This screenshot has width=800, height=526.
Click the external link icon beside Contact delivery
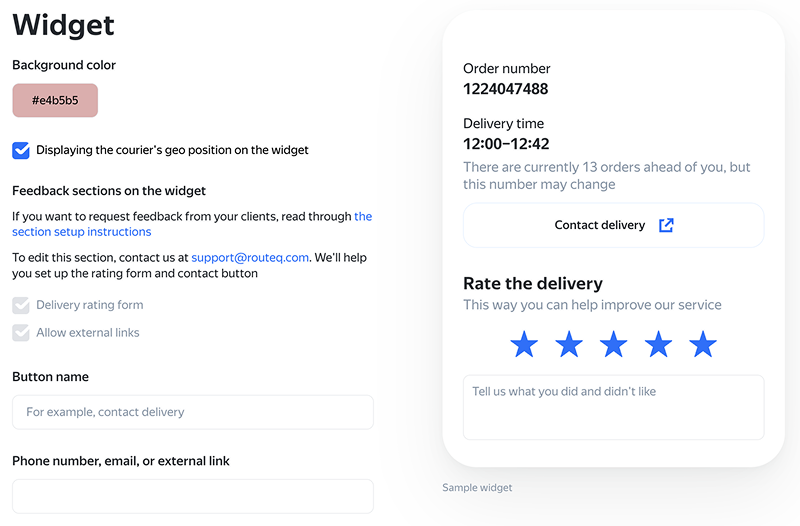pyautogui.click(x=666, y=225)
